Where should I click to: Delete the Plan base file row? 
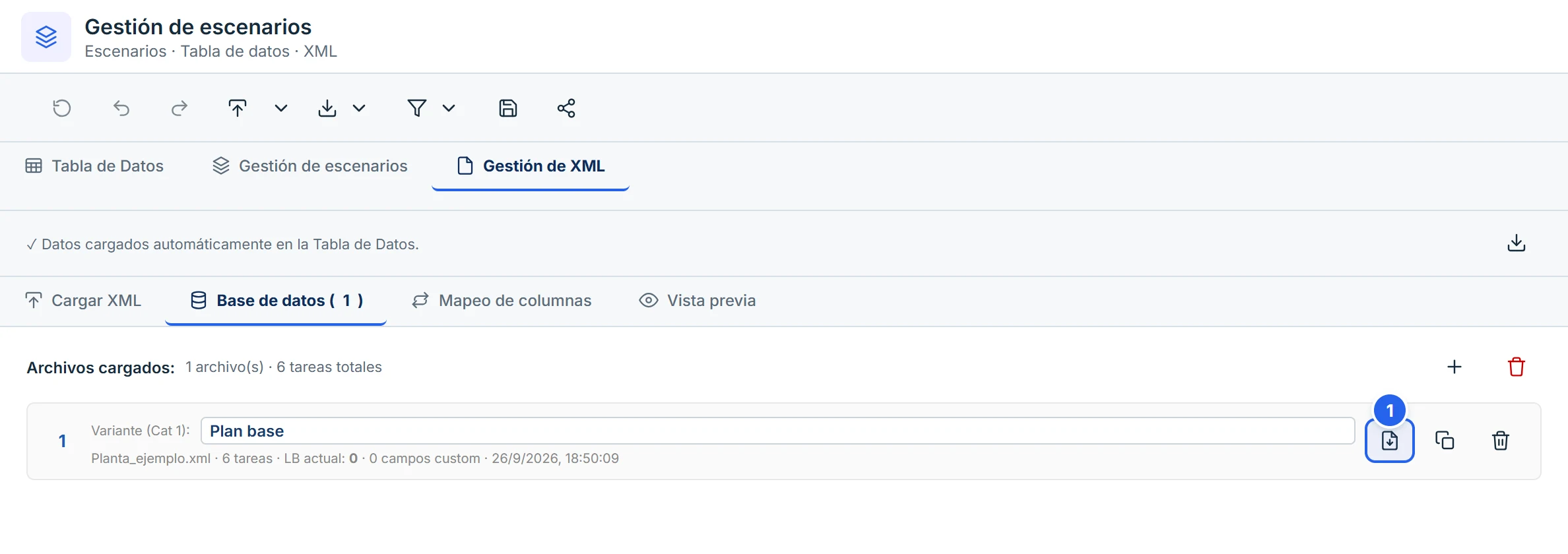1501,441
